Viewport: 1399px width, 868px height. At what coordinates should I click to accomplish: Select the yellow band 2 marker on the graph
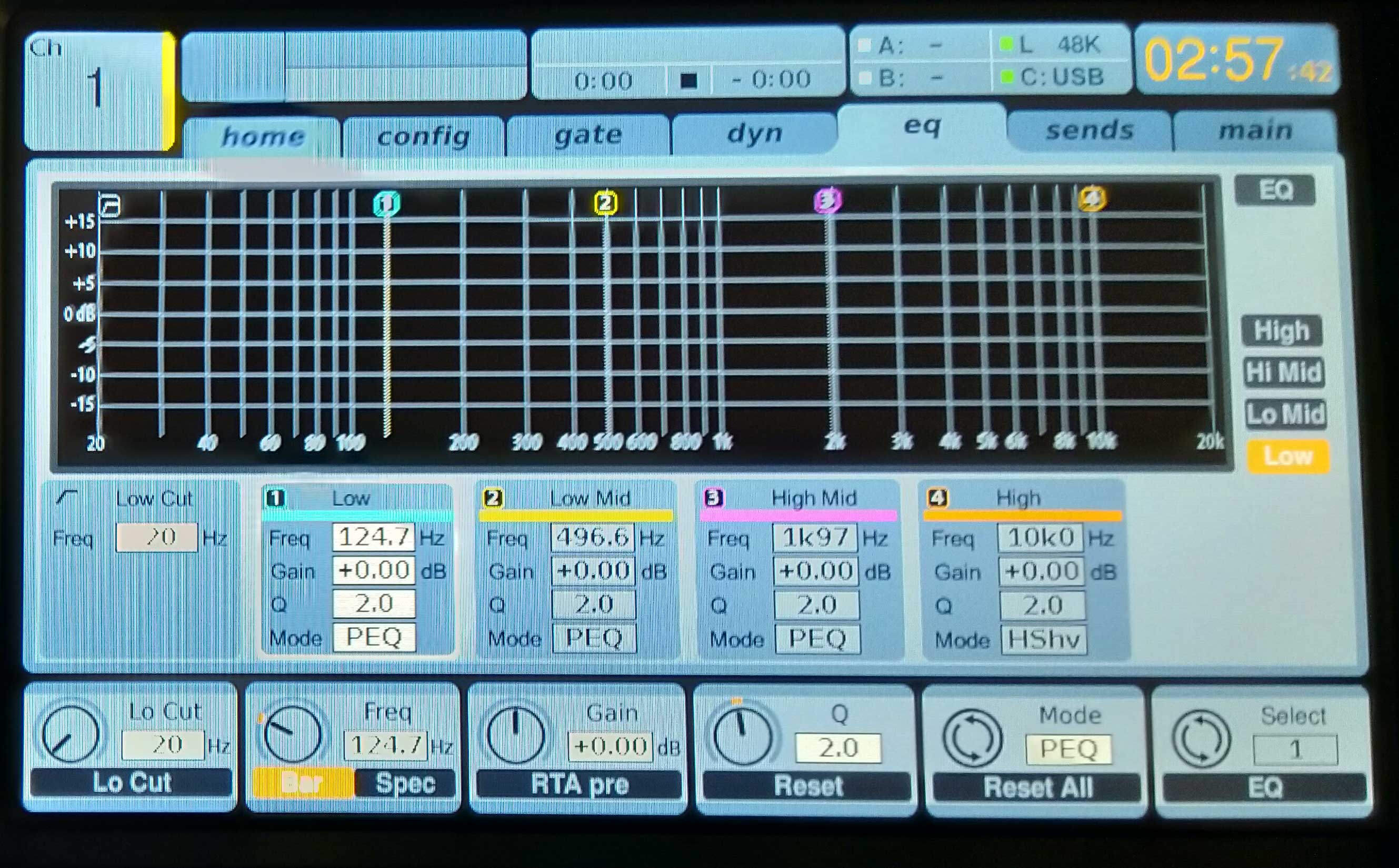(605, 203)
